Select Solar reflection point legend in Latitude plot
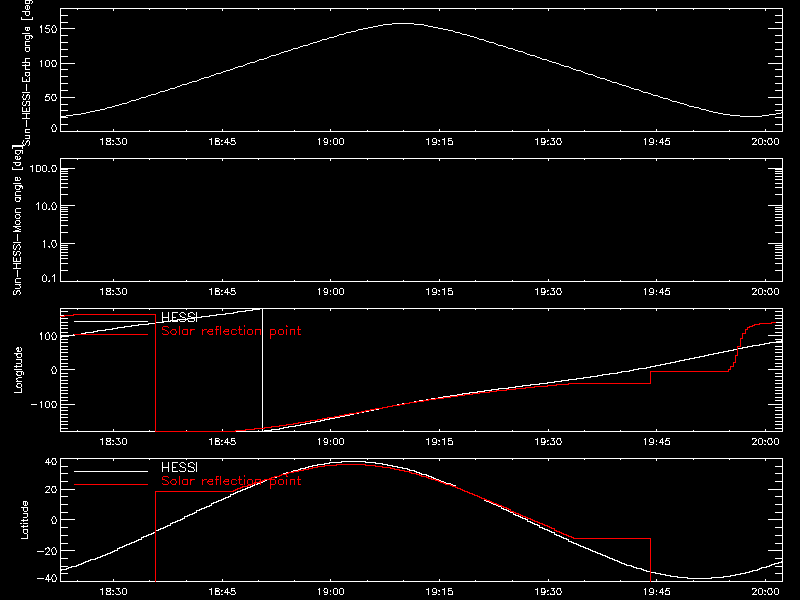The image size is (800, 600). click(231, 481)
